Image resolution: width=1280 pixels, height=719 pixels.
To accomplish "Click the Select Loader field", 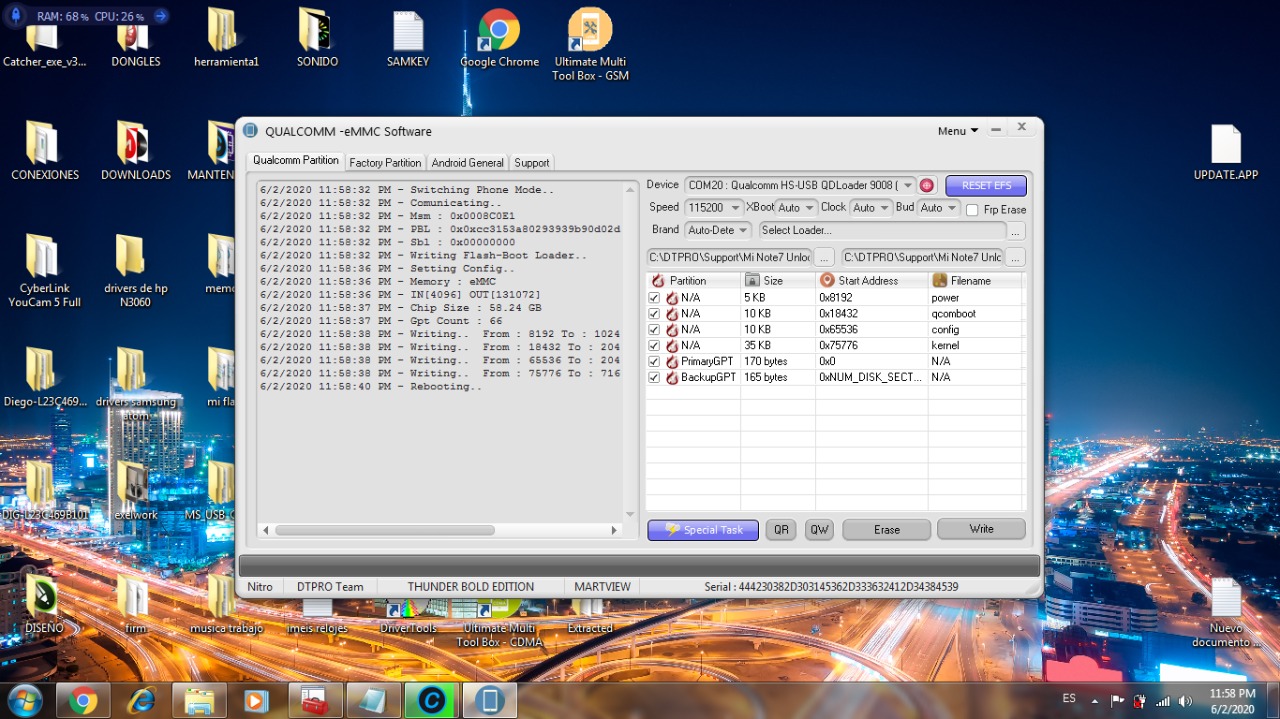I will click(x=882, y=231).
